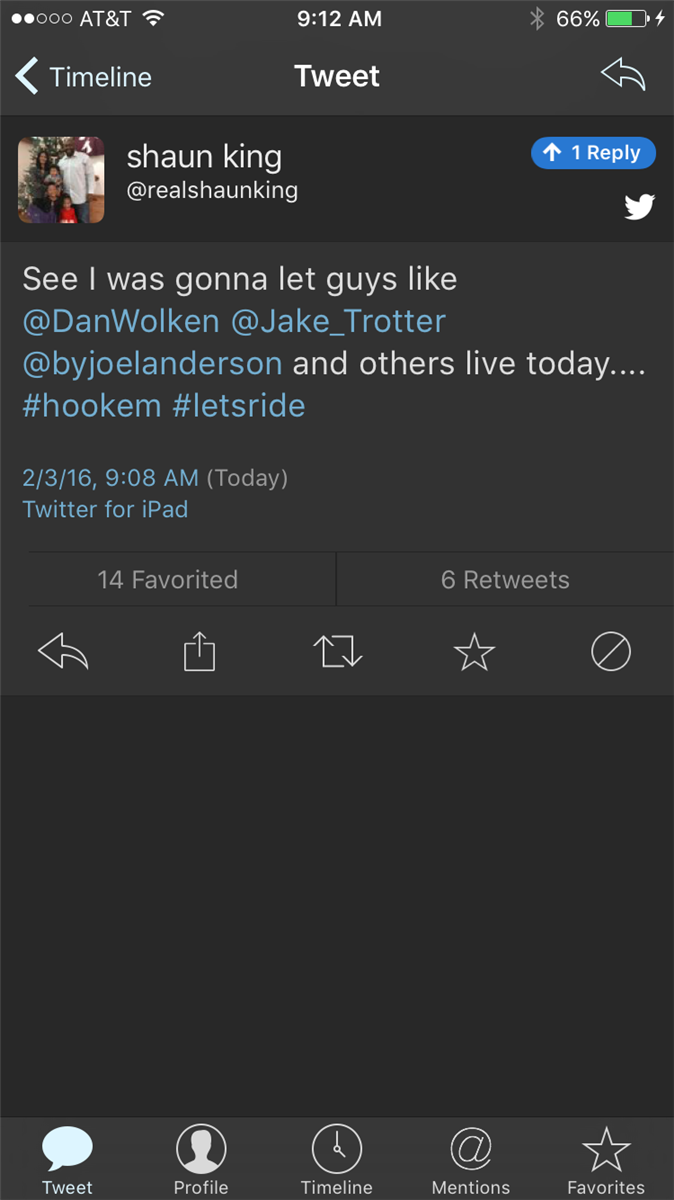
Task: View the 6 Retweets list
Action: click(505, 580)
